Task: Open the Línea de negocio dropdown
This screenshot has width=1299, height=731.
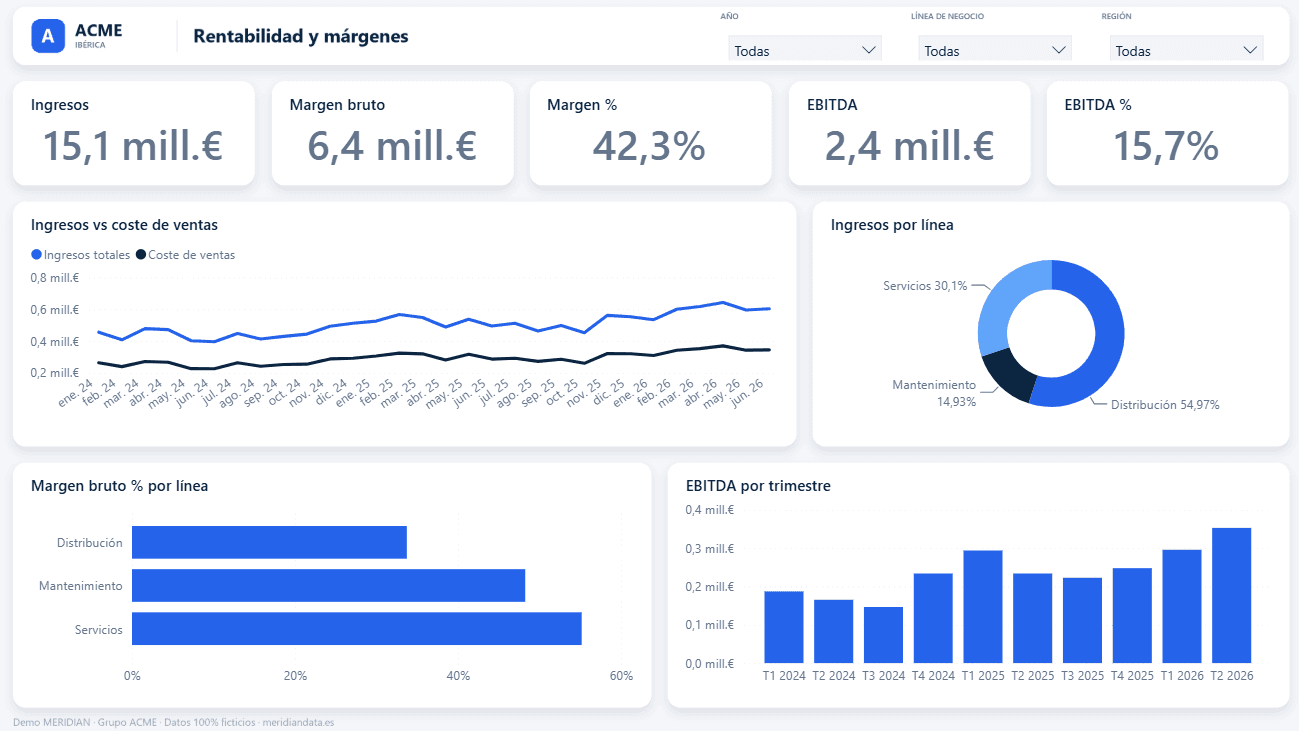Action: 995,50
